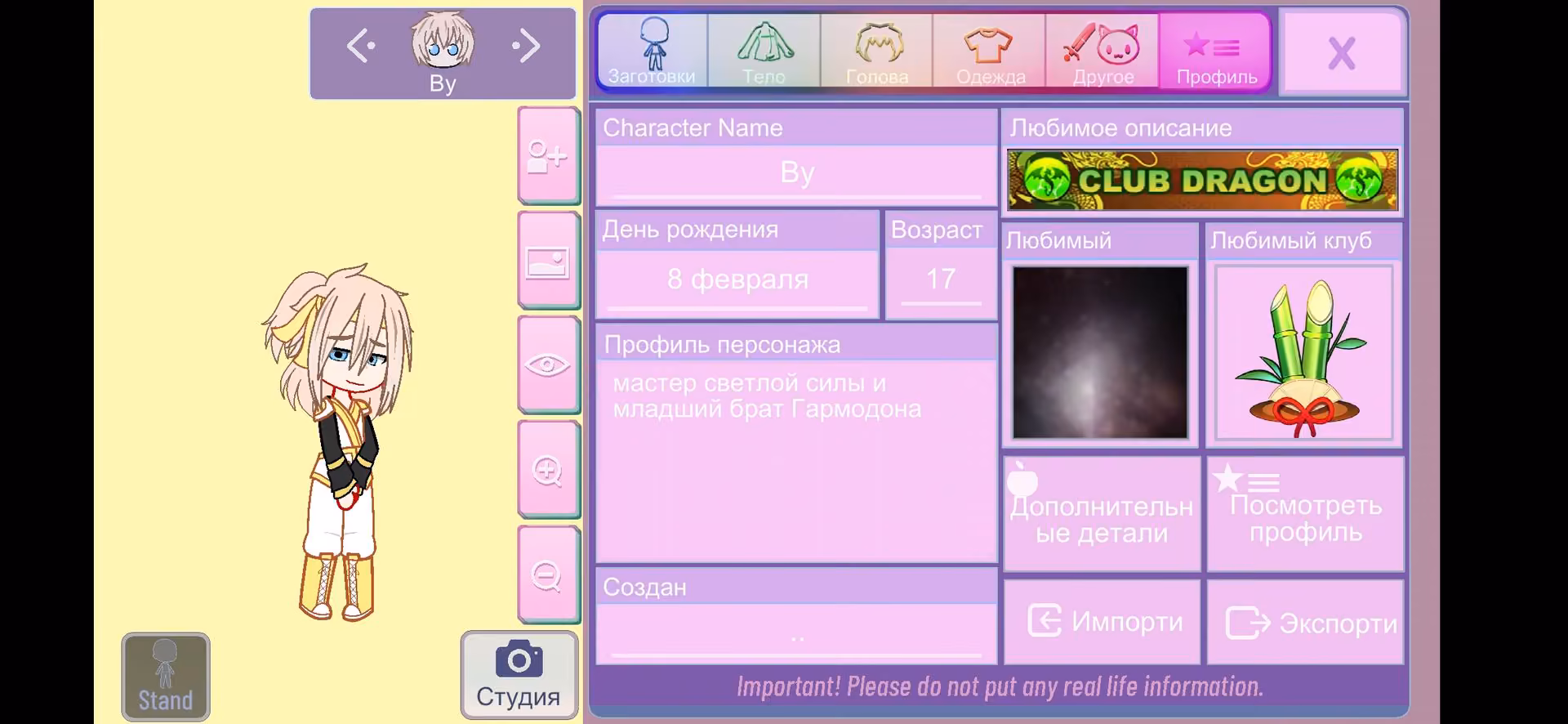This screenshot has width=1568, height=724.
Task: Click the 'Important! Please do not put' notice
Action: 1000,686
